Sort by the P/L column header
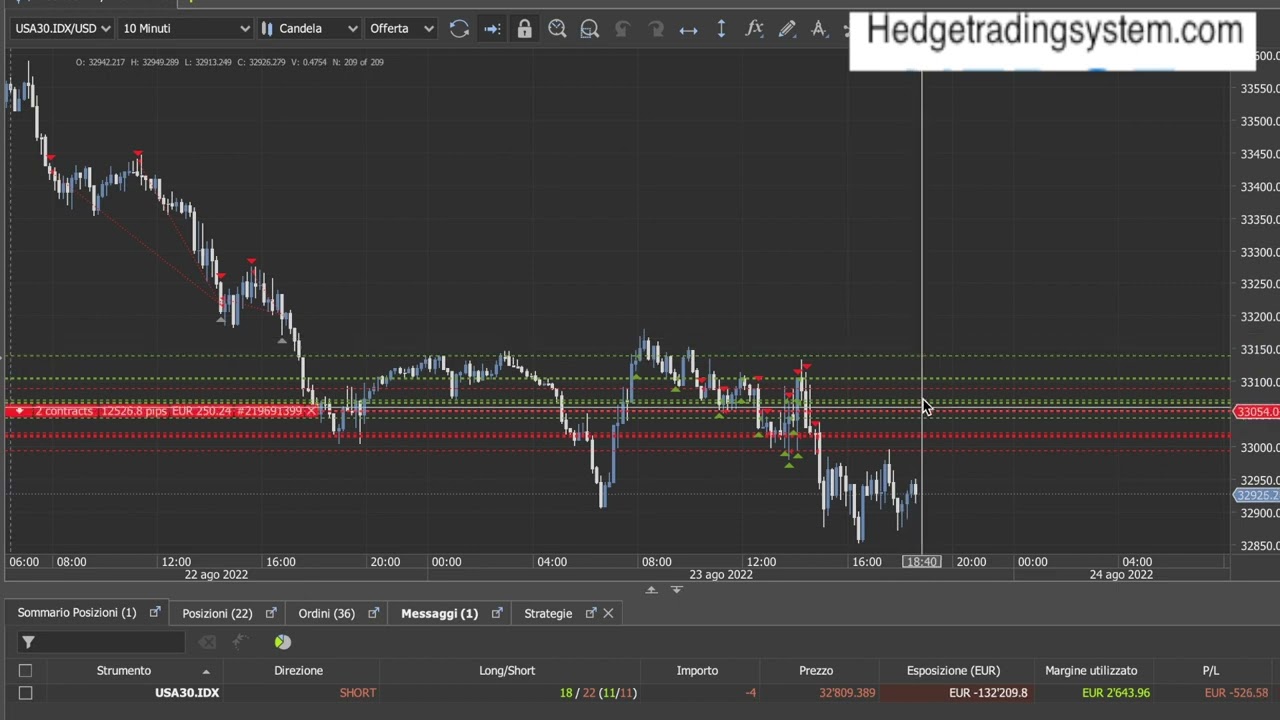 [1210, 671]
